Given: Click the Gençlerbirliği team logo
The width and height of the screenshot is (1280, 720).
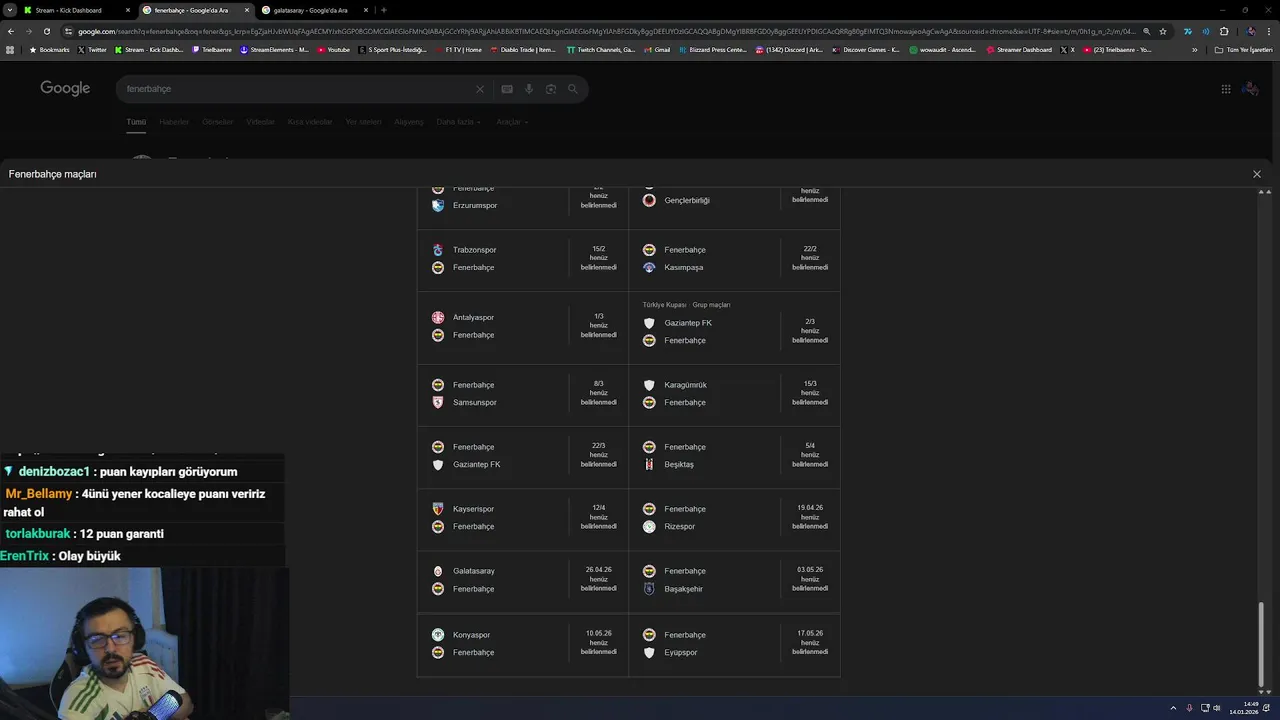Looking at the screenshot, I should click(x=649, y=200).
